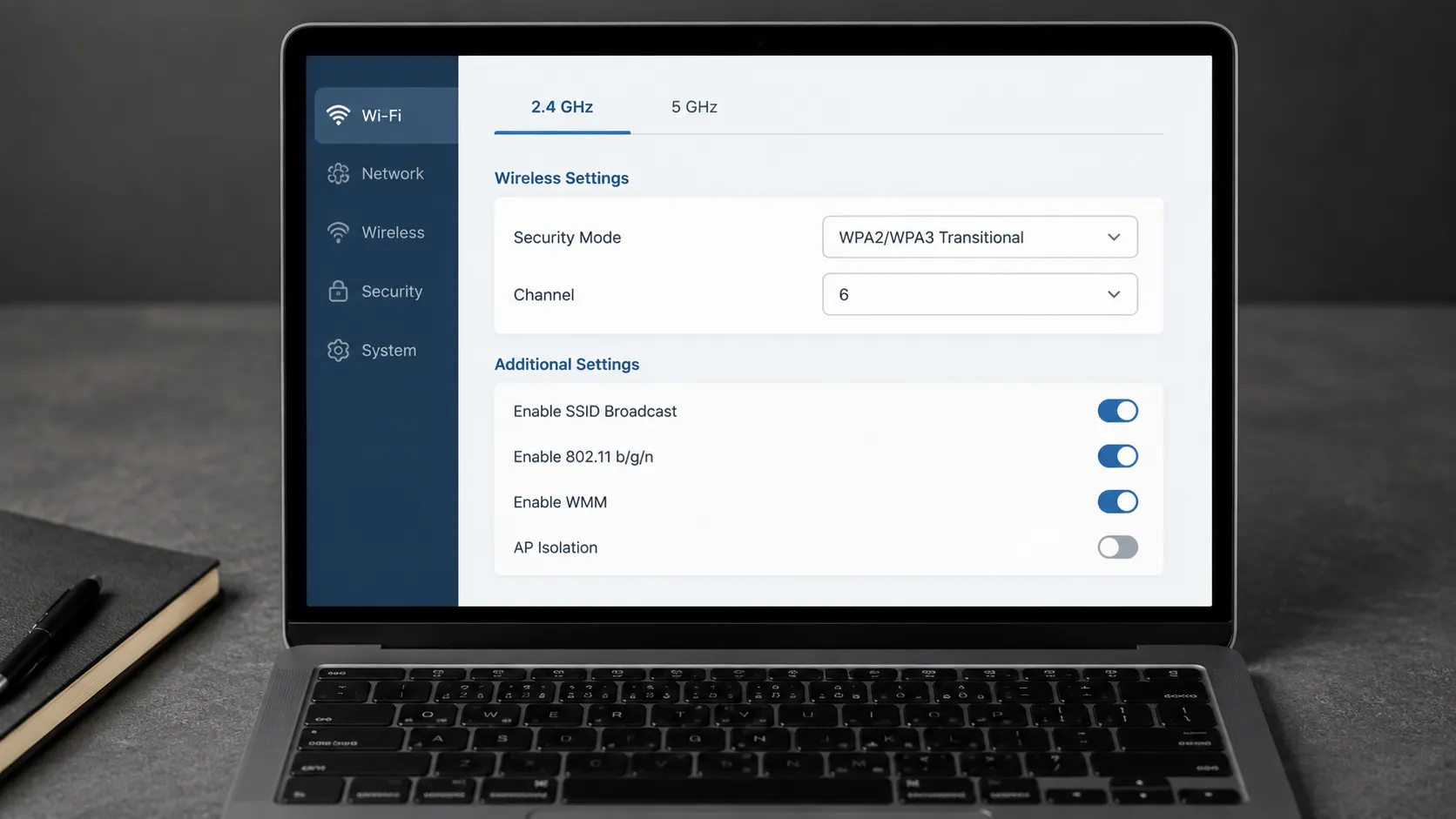Click the Security Mode label
The image size is (1456, 819).
(x=567, y=238)
